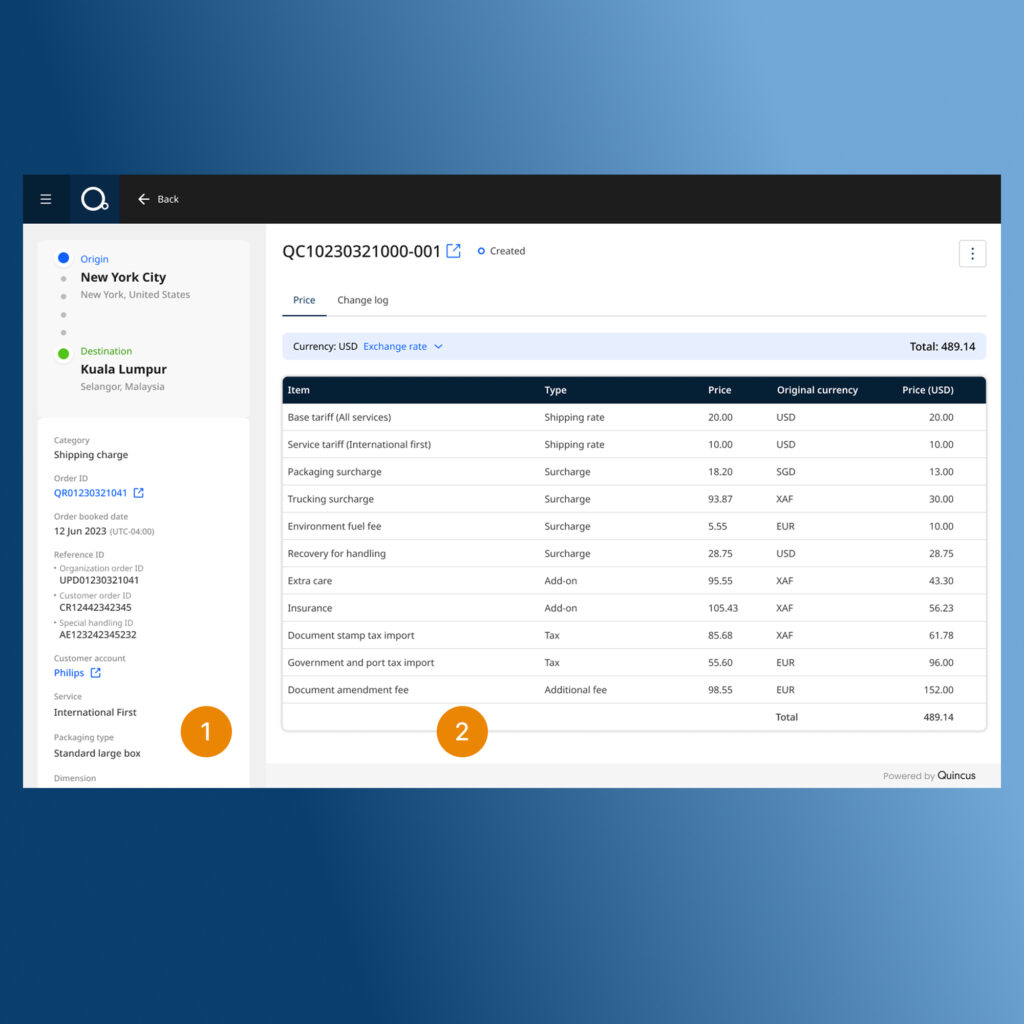Click the Price column header
Viewport: 1024px width, 1024px height.
tap(719, 390)
